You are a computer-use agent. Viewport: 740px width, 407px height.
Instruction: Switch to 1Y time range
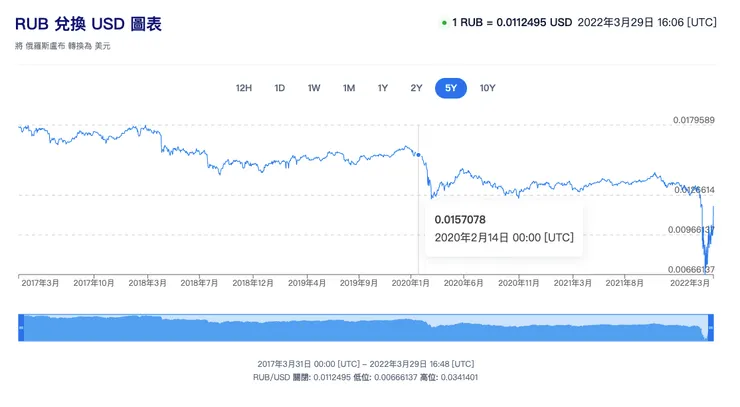(383, 88)
